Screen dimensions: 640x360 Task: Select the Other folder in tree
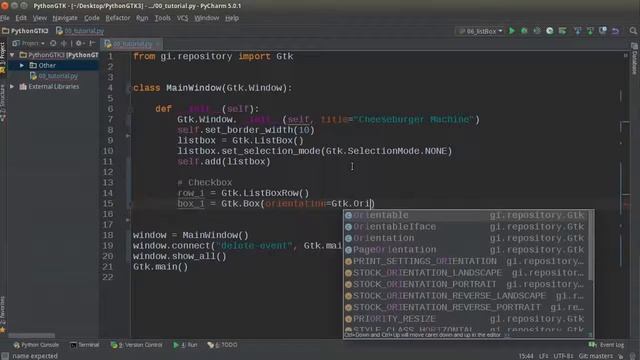(43, 65)
